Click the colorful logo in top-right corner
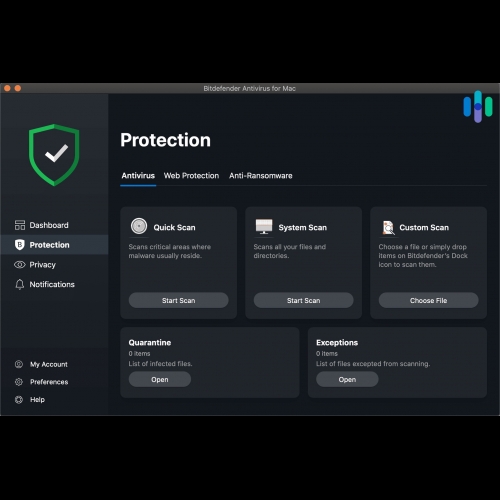Viewport: 500px width, 500px height. pyautogui.click(x=478, y=107)
